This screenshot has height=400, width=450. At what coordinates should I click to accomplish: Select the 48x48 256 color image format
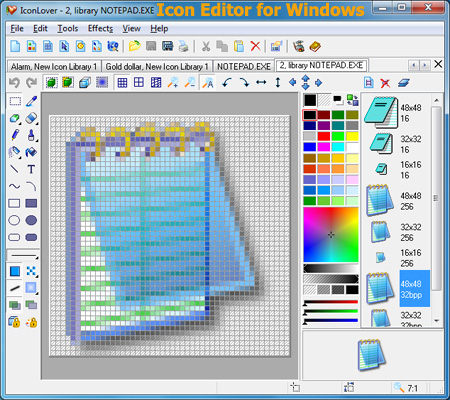point(394,201)
